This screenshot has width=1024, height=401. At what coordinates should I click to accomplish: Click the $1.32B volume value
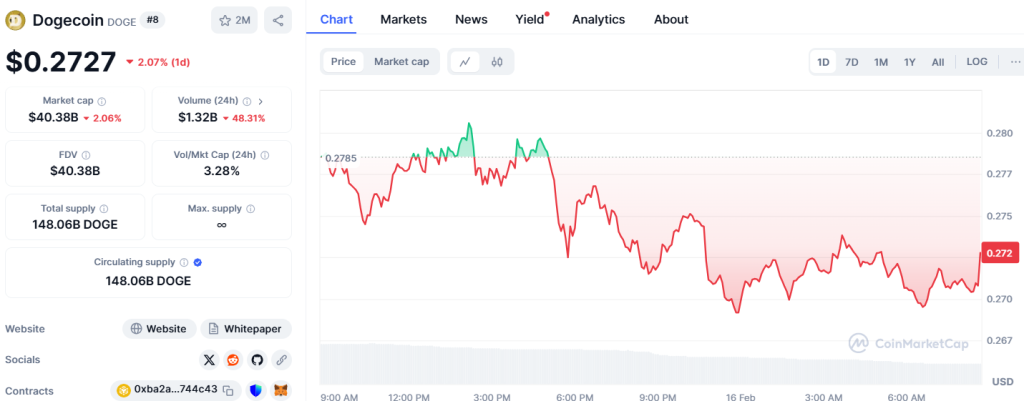point(198,118)
